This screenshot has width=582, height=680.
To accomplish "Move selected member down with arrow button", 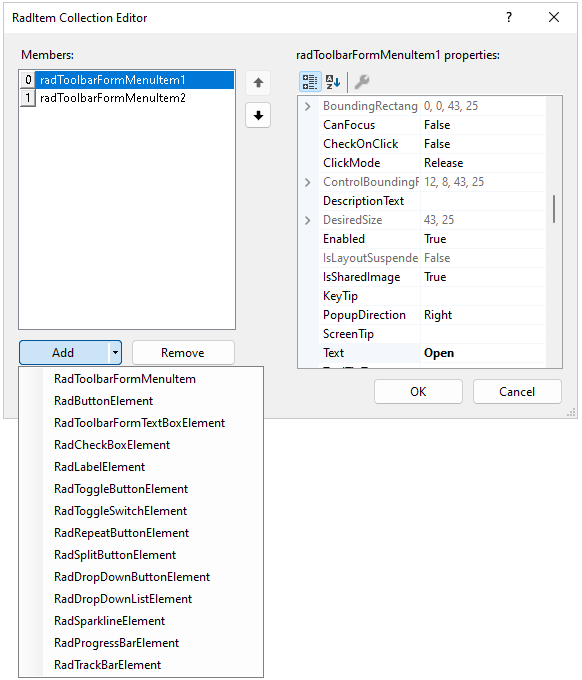I will pyautogui.click(x=258, y=115).
